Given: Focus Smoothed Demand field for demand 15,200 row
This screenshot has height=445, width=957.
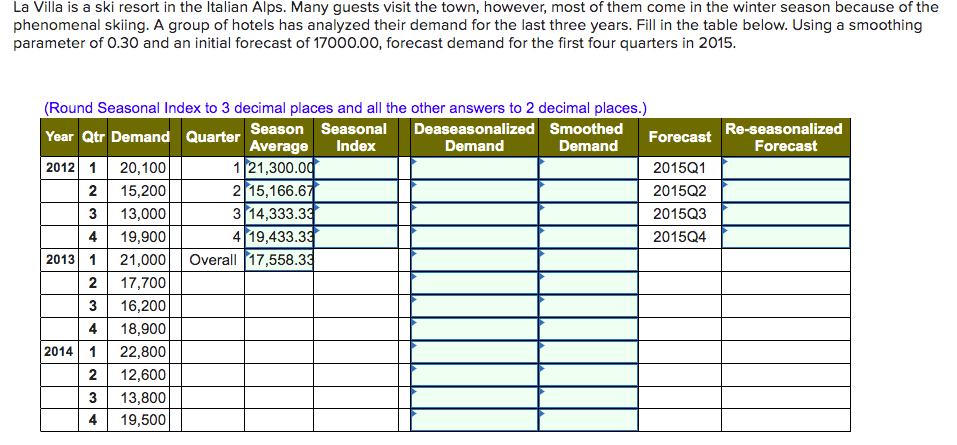Looking at the screenshot, I should [588, 191].
